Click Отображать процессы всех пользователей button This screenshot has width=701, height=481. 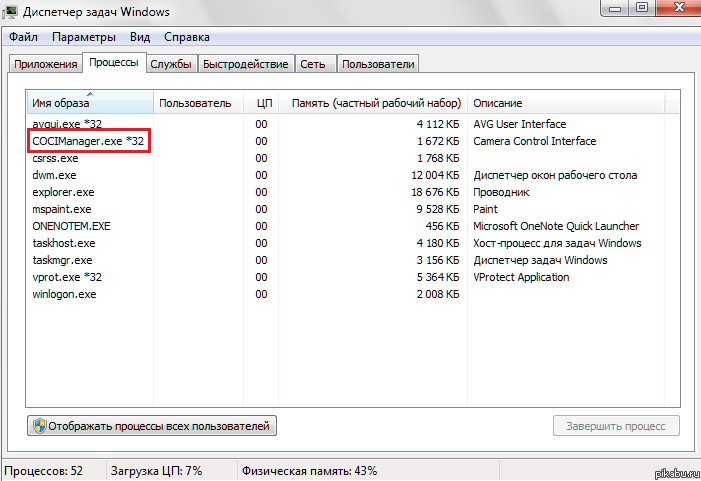152,426
